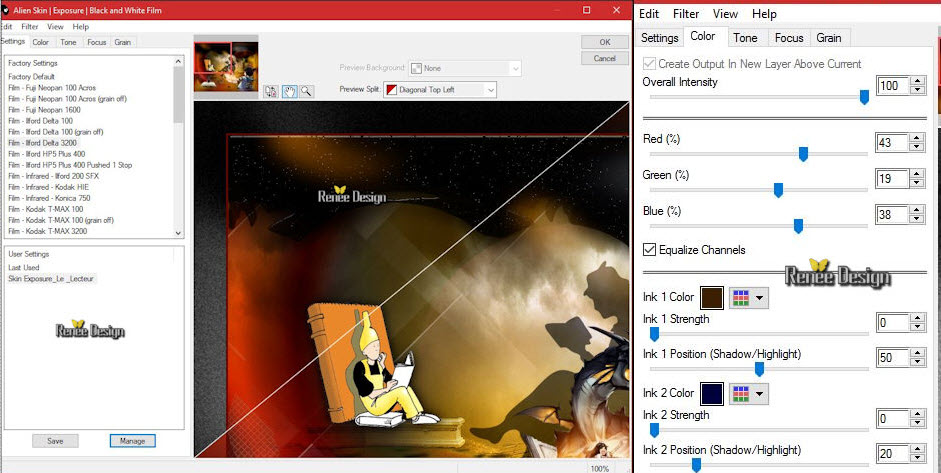941x473 pixels.
Task: Select Last Used user setting
Action: (x=24, y=268)
